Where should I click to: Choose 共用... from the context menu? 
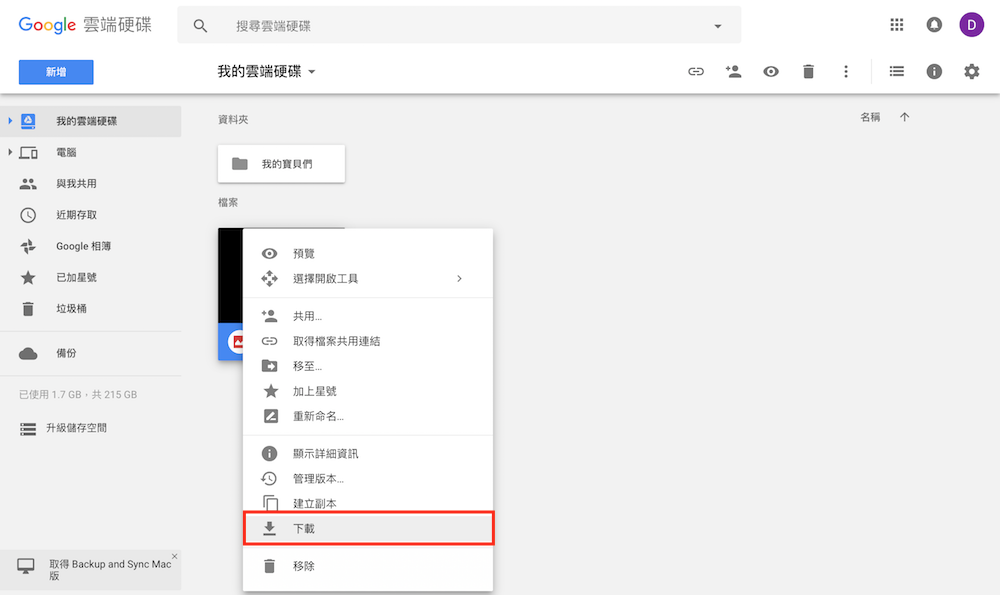[x=368, y=316]
